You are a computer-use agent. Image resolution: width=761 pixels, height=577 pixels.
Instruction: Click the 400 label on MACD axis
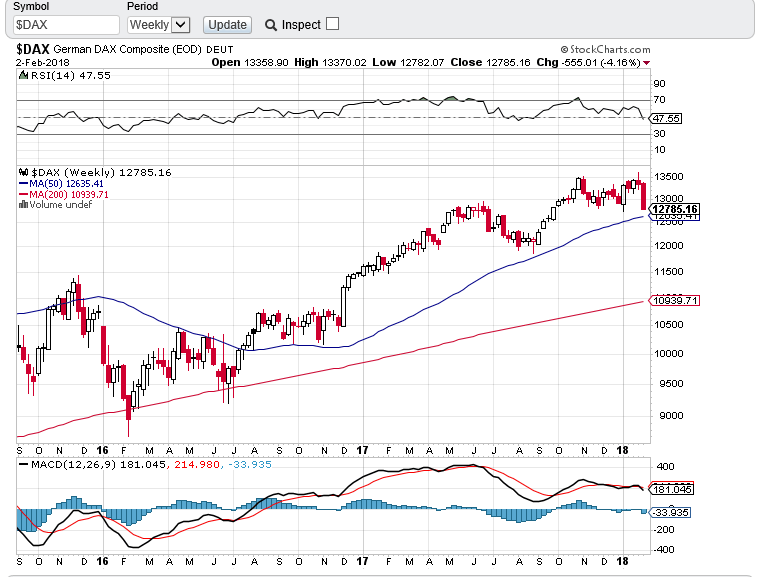coord(665,467)
